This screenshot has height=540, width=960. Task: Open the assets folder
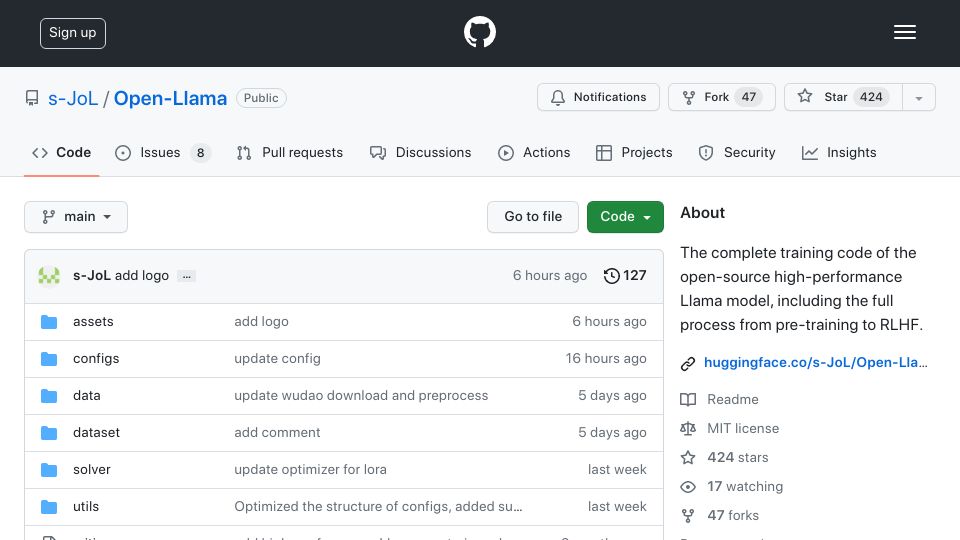[x=93, y=321]
